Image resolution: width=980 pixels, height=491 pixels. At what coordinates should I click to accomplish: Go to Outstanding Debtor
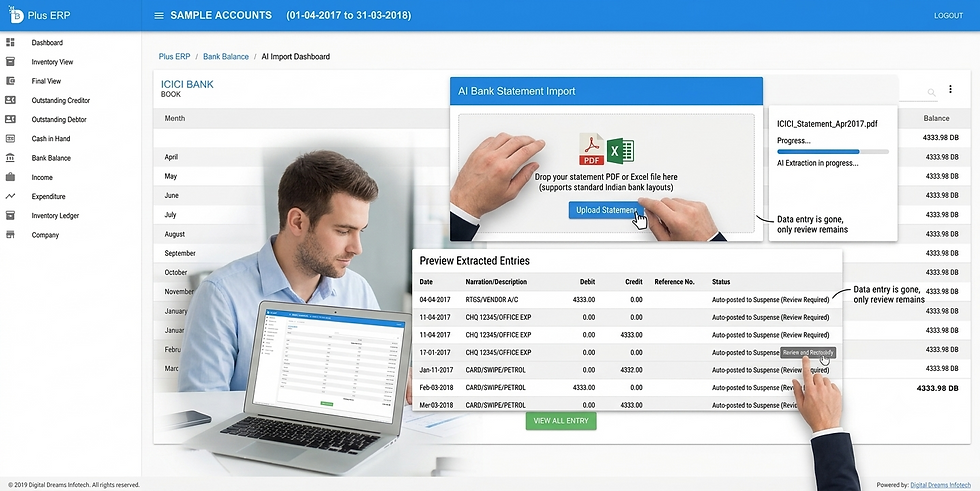(59, 119)
